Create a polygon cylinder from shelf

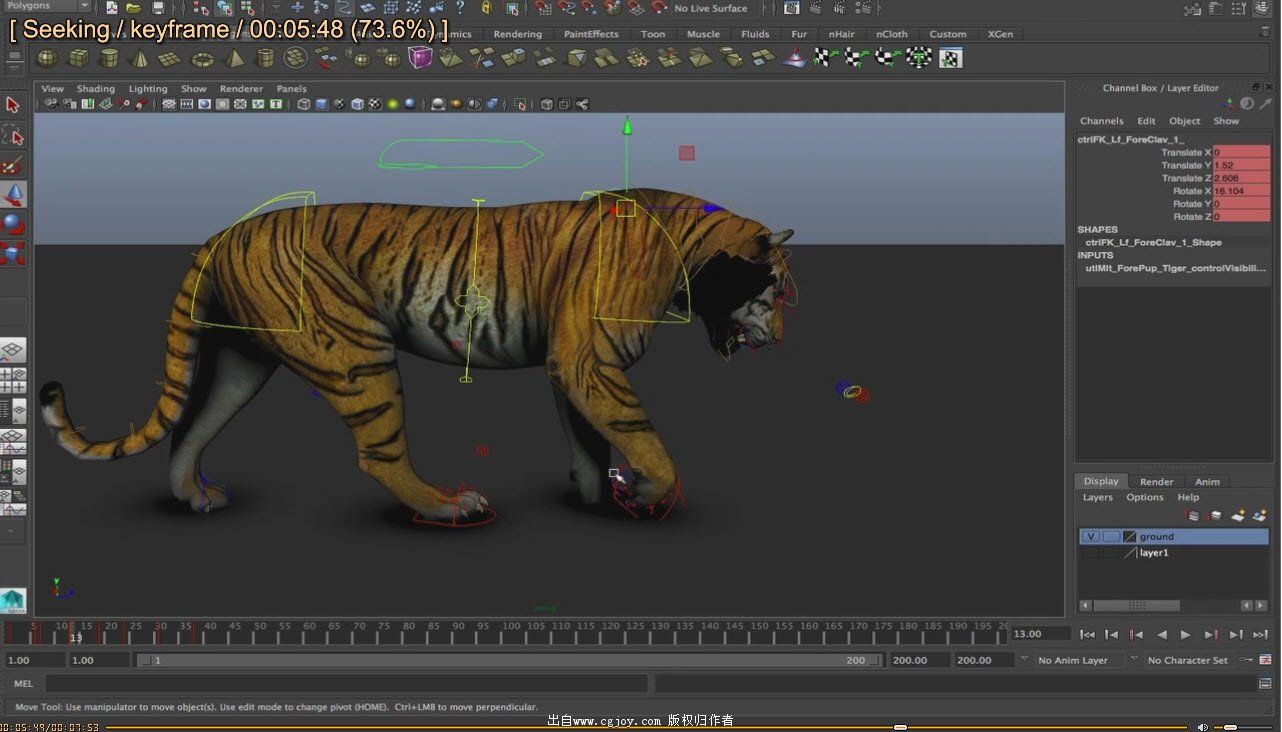pyautogui.click(x=109, y=58)
